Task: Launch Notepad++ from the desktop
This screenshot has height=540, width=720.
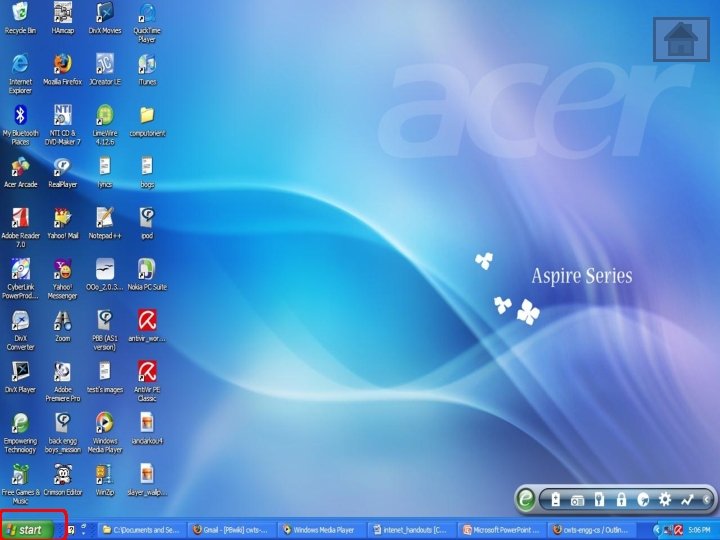Action: click(105, 218)
